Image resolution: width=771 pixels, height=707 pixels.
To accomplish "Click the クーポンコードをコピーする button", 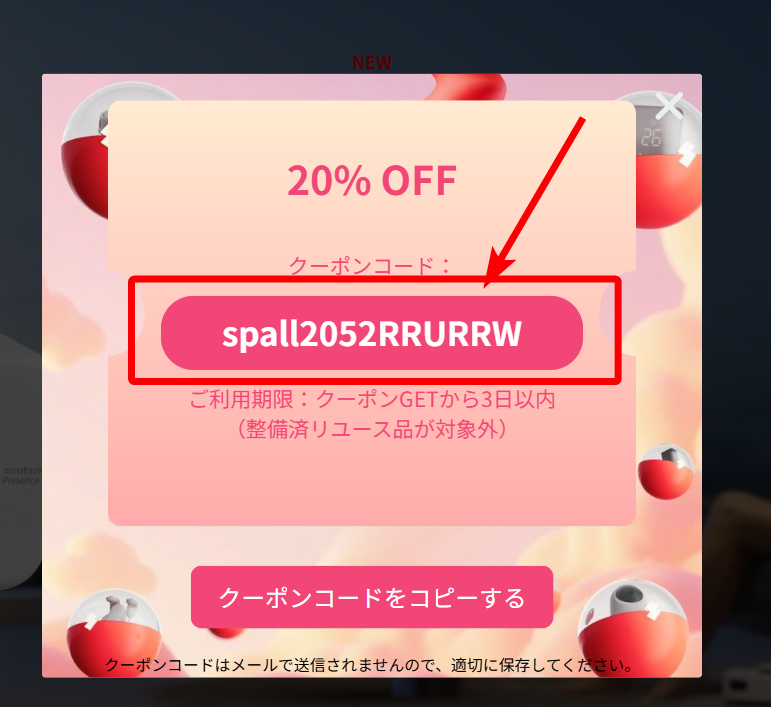I will (372, 597).
